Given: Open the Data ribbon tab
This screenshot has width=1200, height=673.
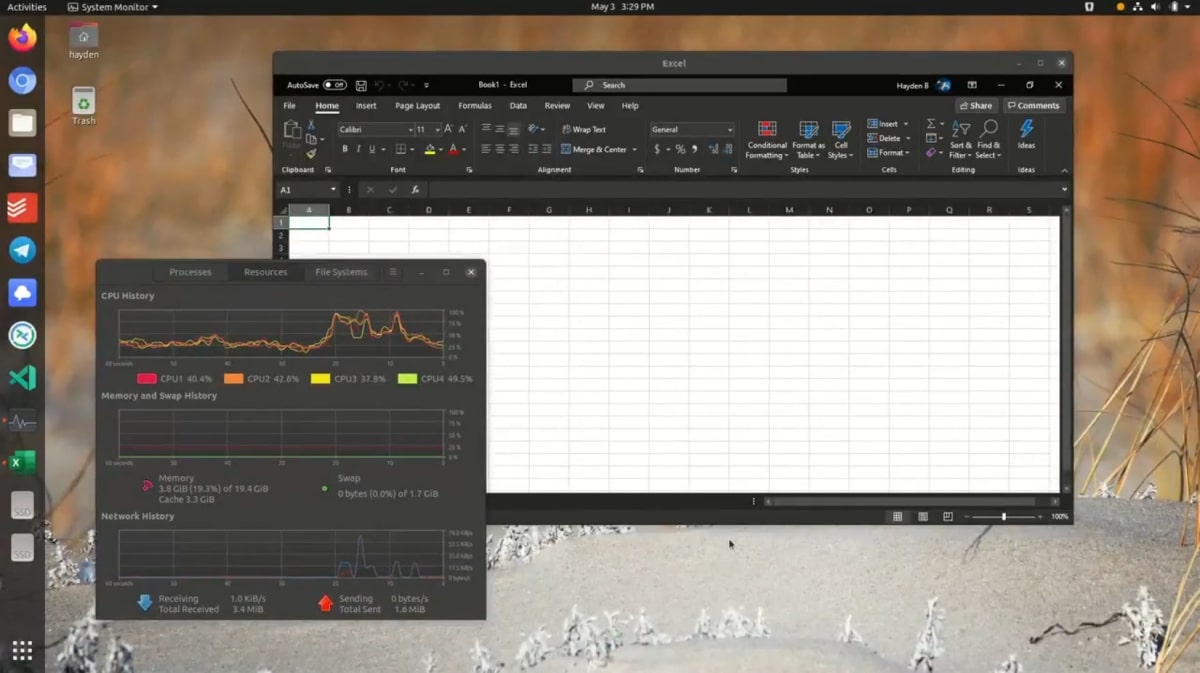Looking at the screenshot, I should 518,105.
